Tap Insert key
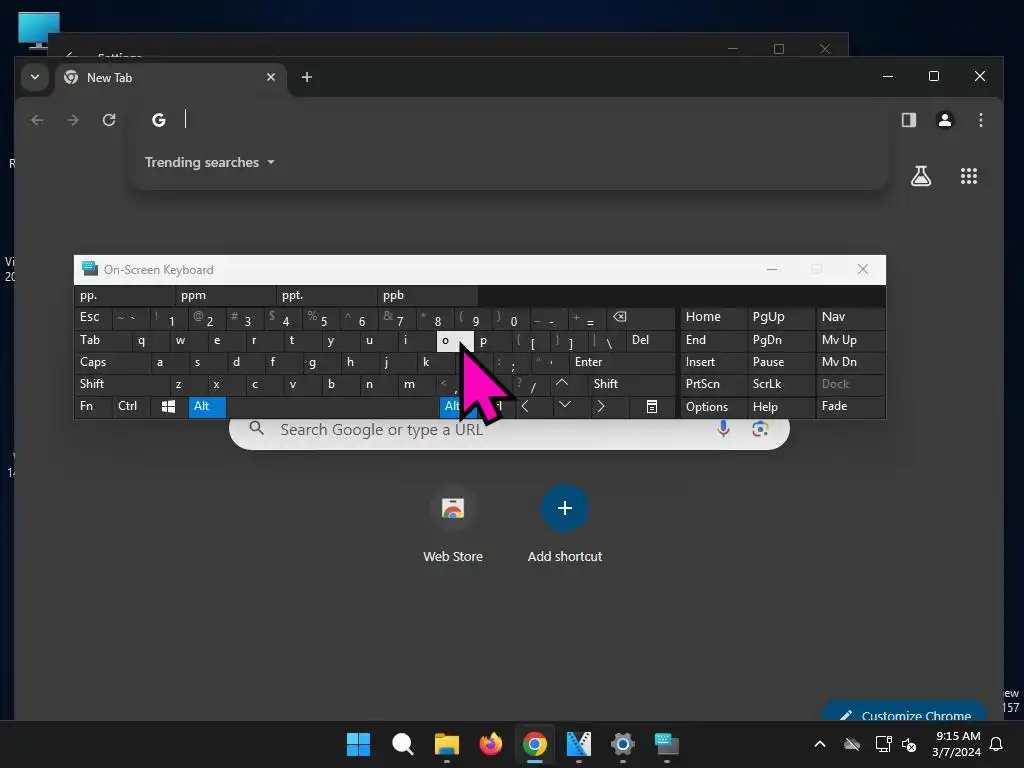 [x=713, y=362]
